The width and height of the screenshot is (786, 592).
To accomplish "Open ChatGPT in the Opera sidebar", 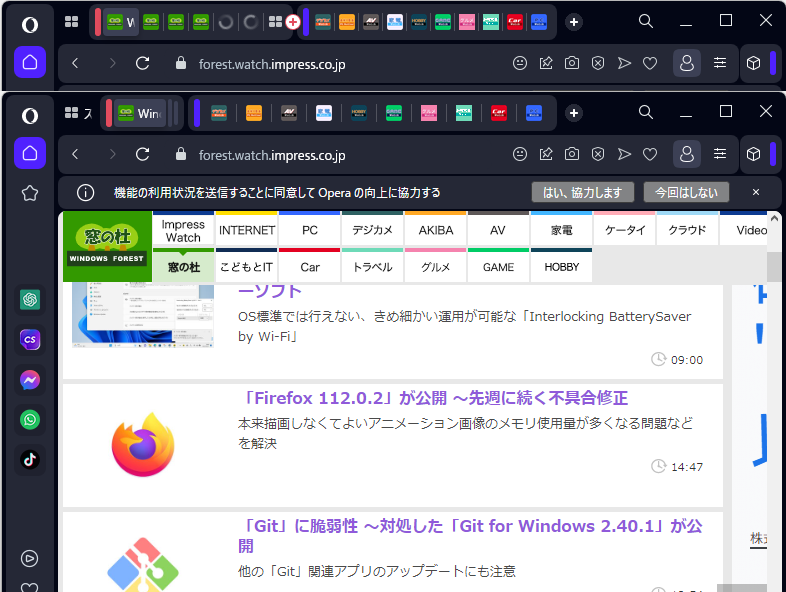I will [x=30, y=300].
